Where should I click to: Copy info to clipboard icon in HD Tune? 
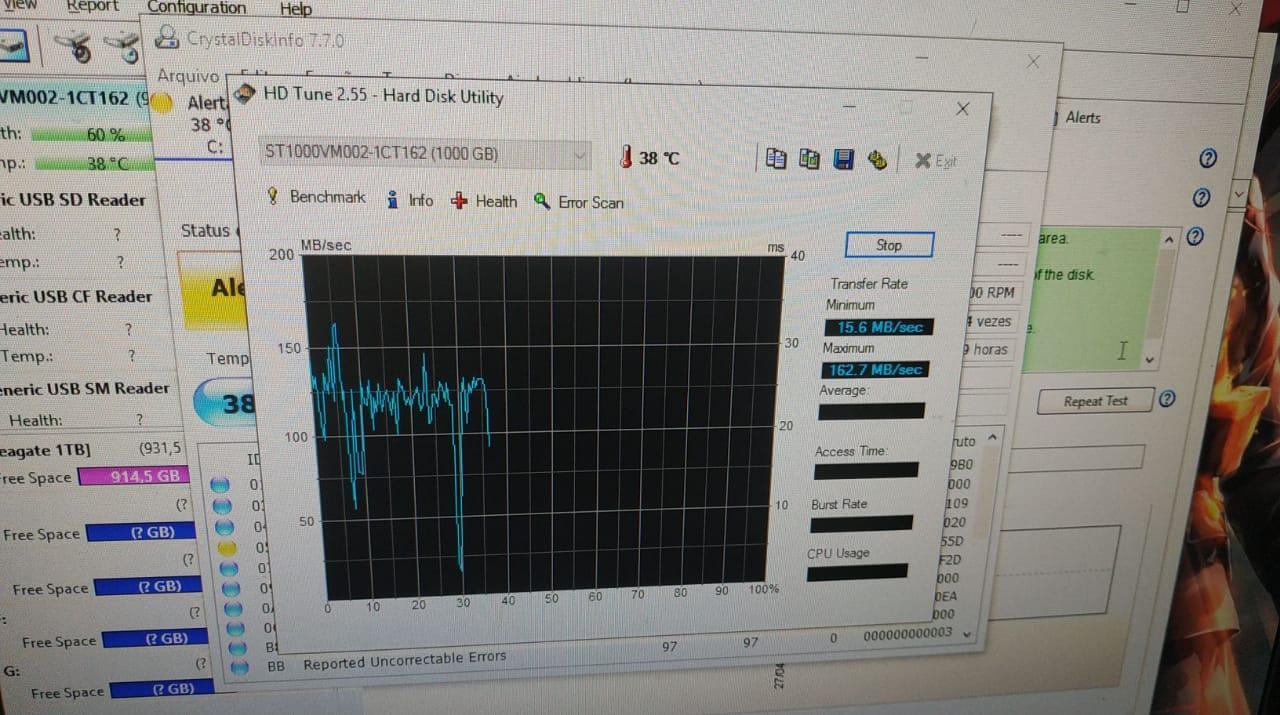click(x=776, y=158)
